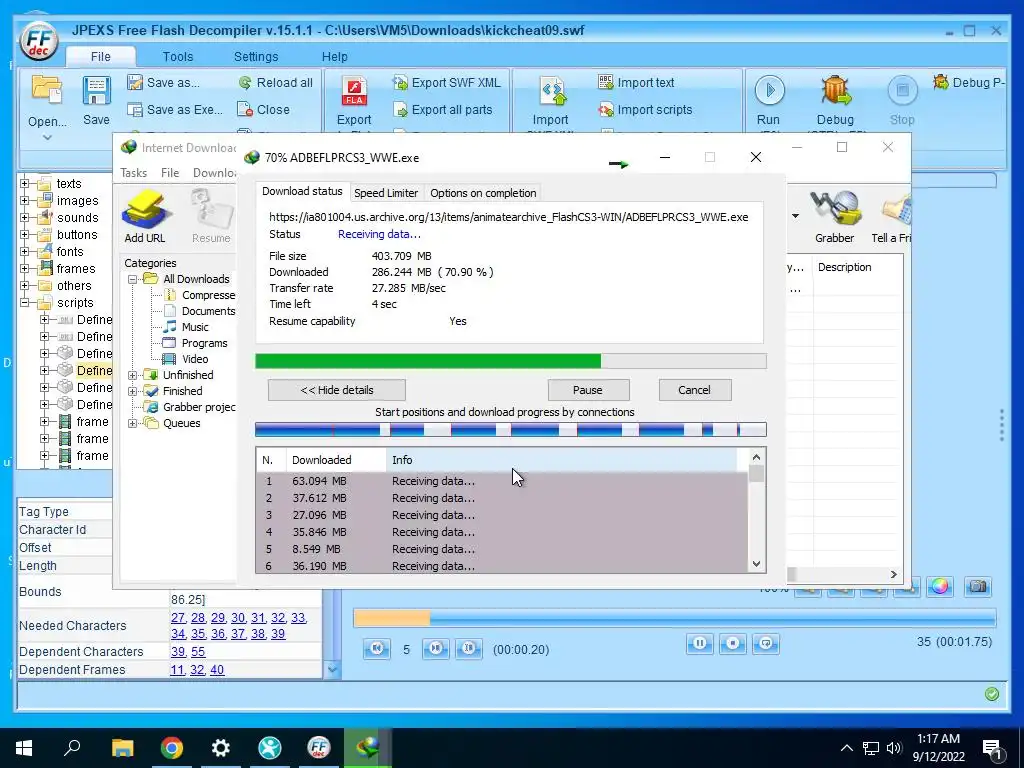
Task: Expand the Finished category in IDM
Action: (x=133, y=391)
